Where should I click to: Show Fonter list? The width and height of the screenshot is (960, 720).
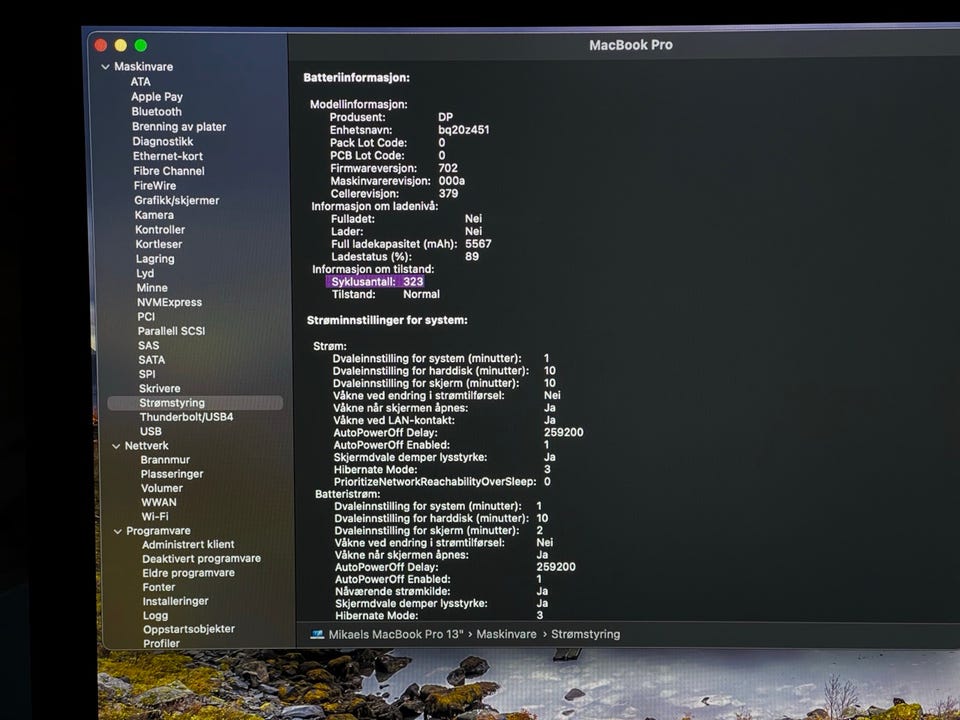pyautogui.click(x=159, y=587)
